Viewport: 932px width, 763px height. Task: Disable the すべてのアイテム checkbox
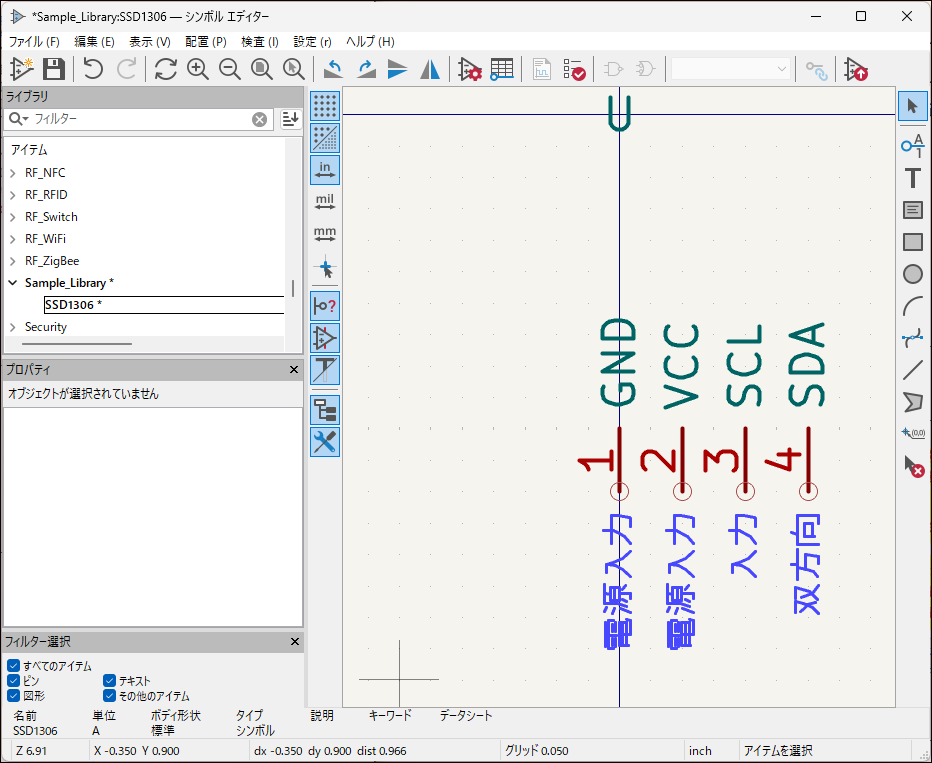pos(14,666)
